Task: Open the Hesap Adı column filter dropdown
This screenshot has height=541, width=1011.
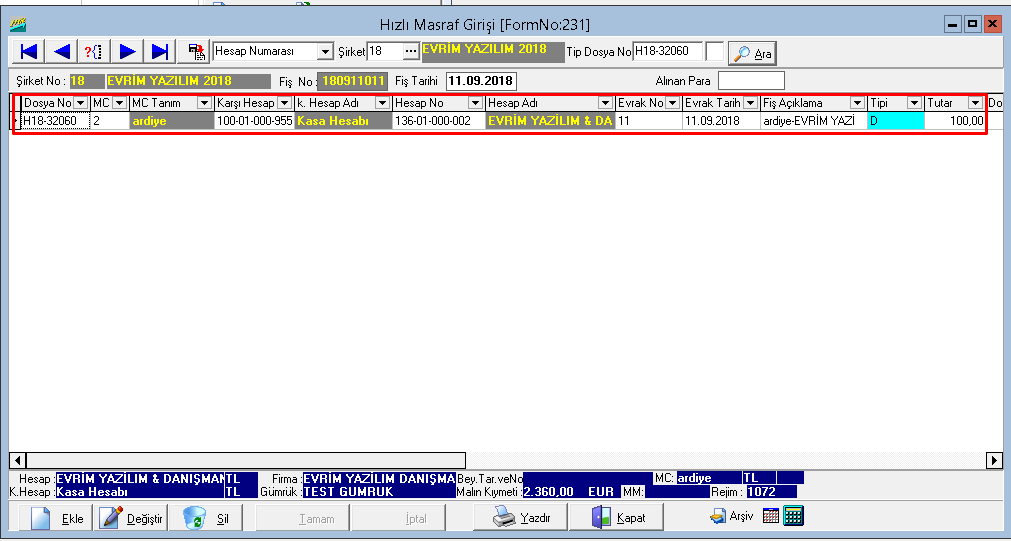Action: tap(605, 103)
